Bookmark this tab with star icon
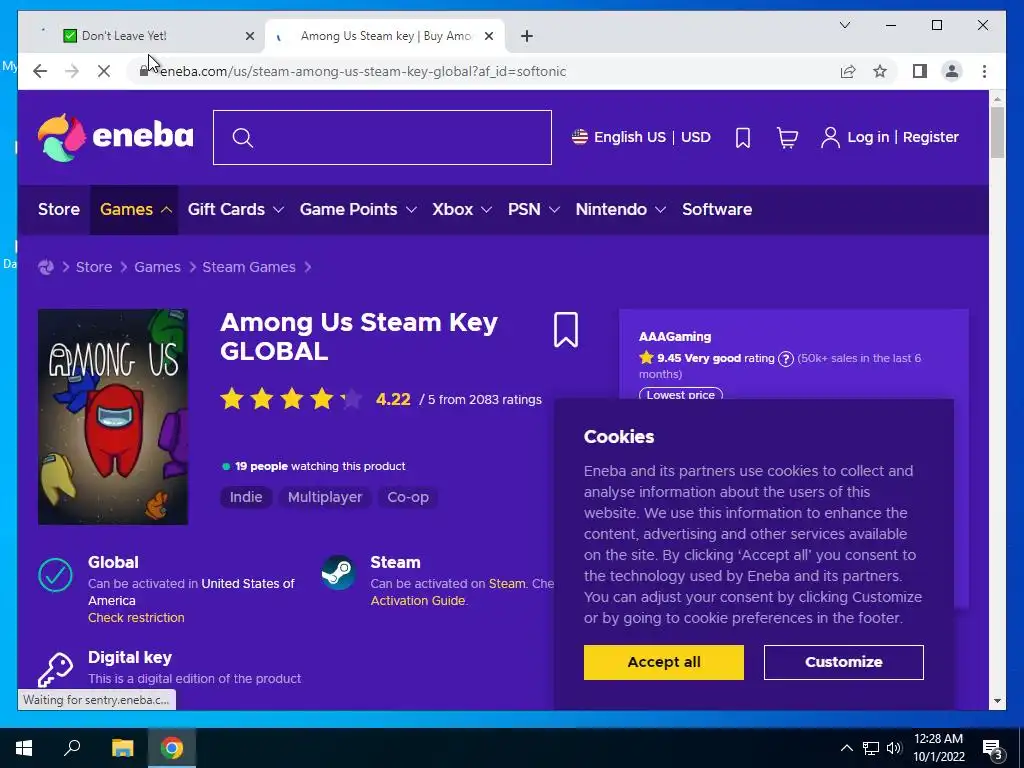The image size is (1024, 768). click(880, 71)
